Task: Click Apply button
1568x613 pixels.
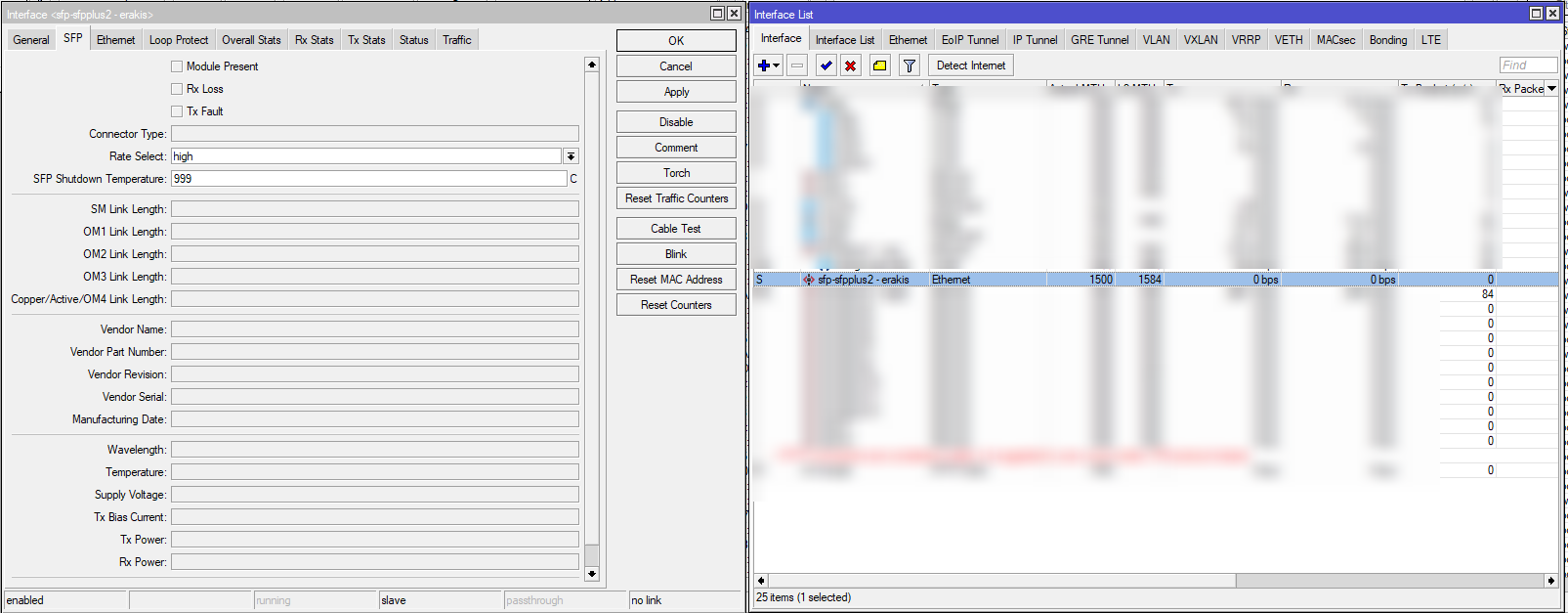Action: 676,92
